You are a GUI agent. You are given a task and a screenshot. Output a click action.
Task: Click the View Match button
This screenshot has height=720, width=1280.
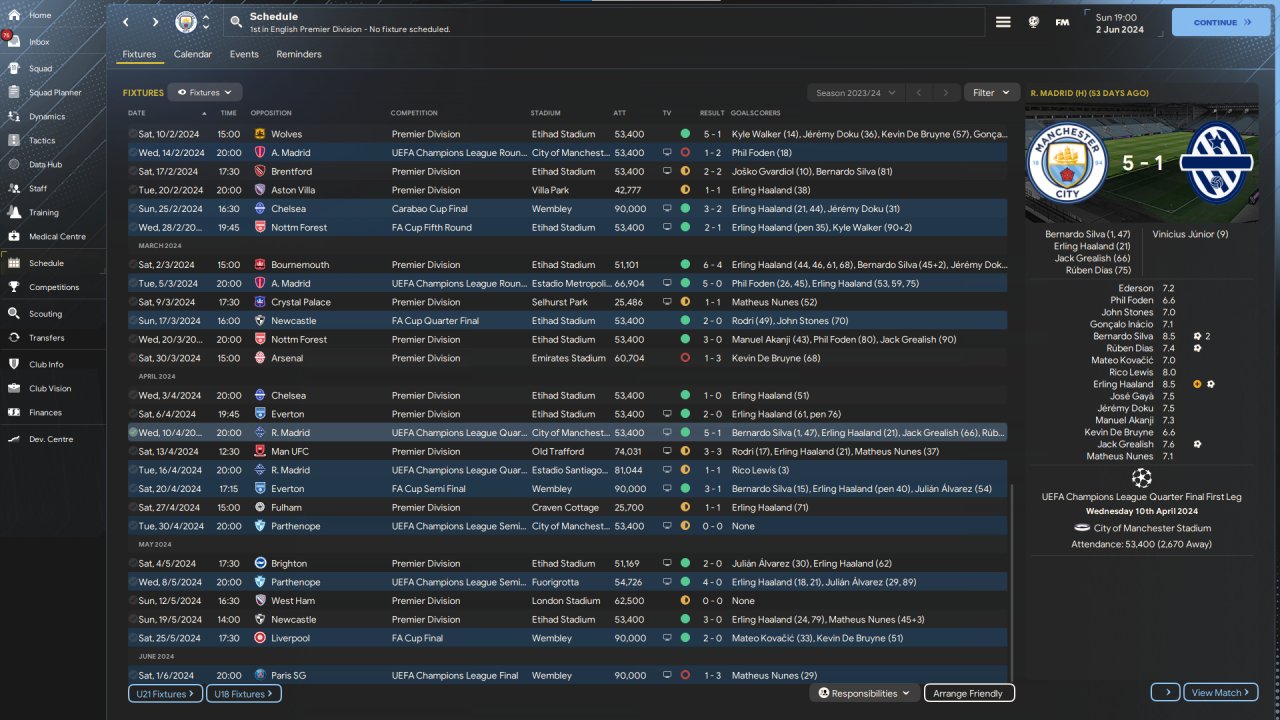coord(1221,693)
